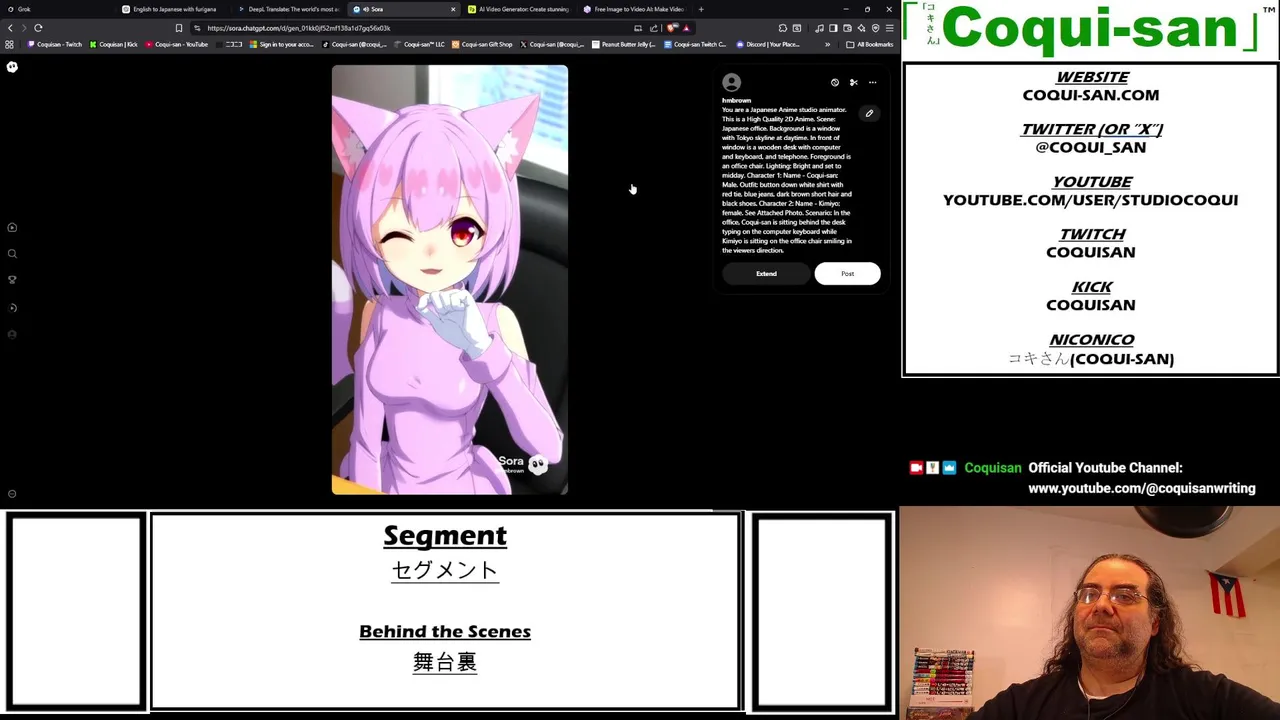Open the Coquisan - Twitch bookmark
This screenshot has height=720, width=1280.
[x=56, y=44]
